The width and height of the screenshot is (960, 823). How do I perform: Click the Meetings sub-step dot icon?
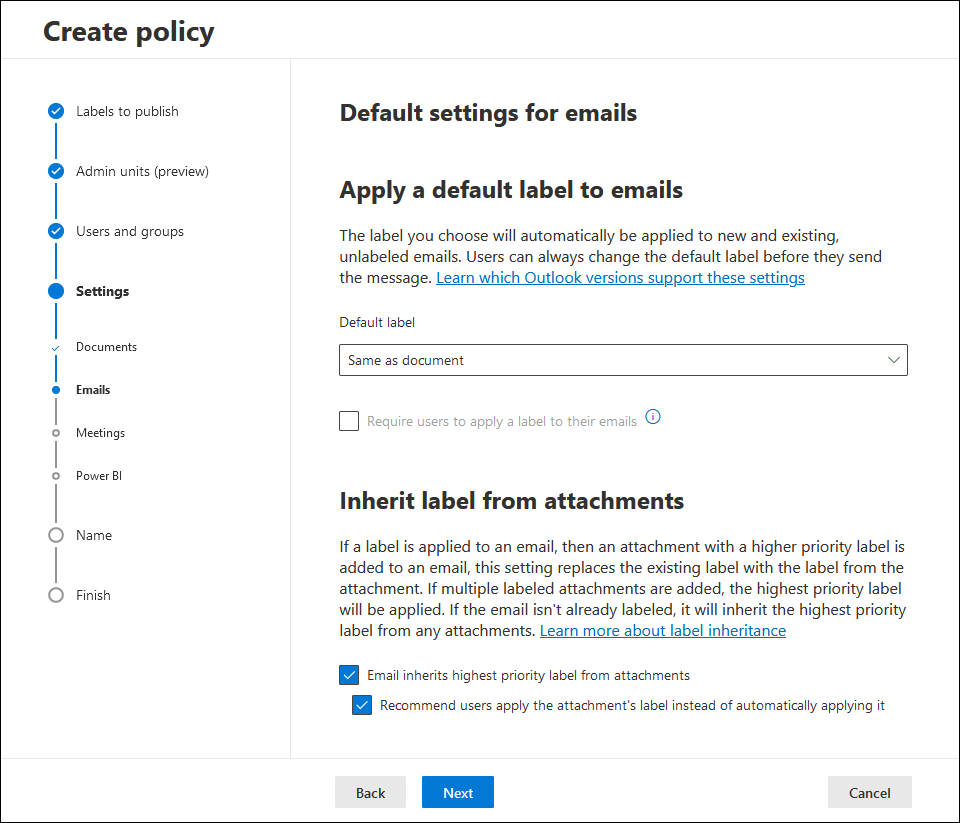[56, 433]
